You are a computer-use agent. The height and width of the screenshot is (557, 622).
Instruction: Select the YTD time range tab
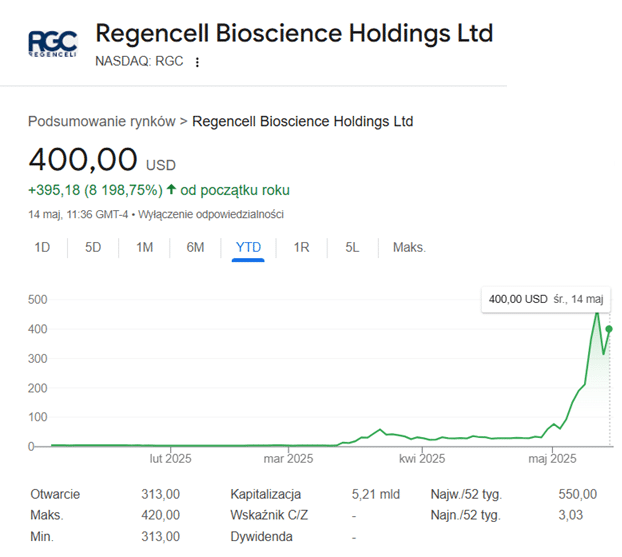click(x=248, y=247)
